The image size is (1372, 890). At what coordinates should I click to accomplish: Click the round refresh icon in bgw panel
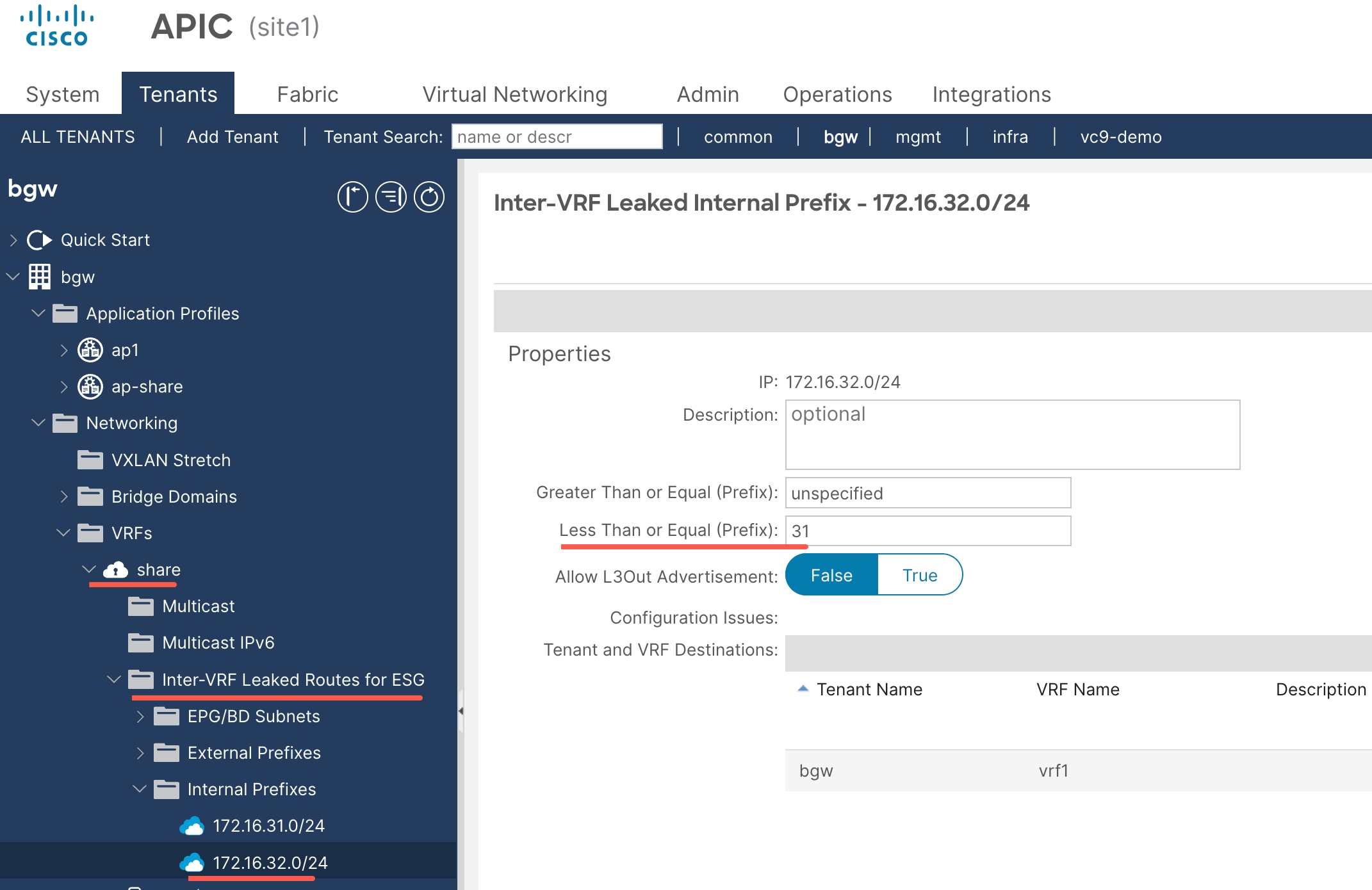point(429,197)
